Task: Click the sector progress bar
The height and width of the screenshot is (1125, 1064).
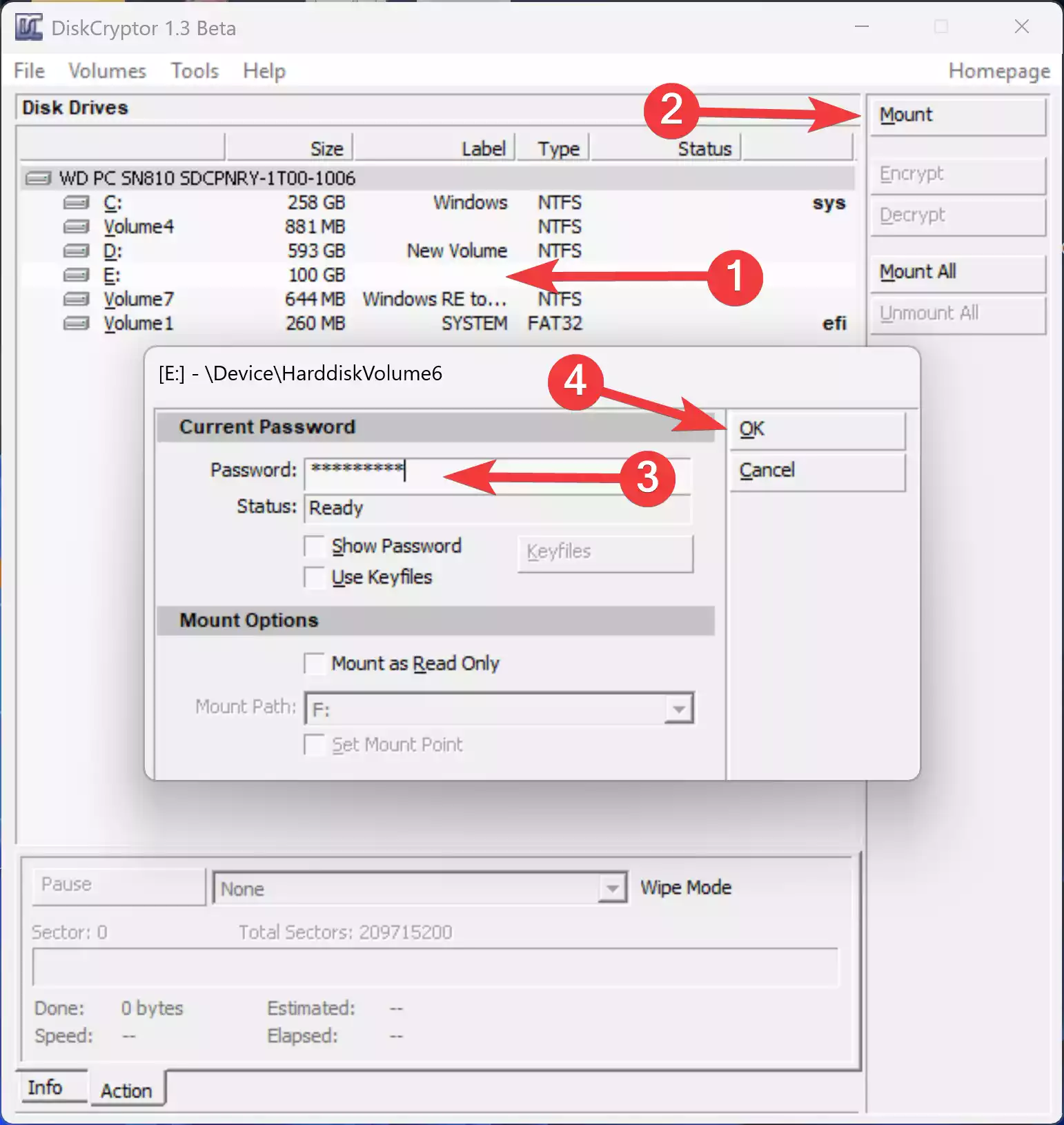Action: pos(435,967)
